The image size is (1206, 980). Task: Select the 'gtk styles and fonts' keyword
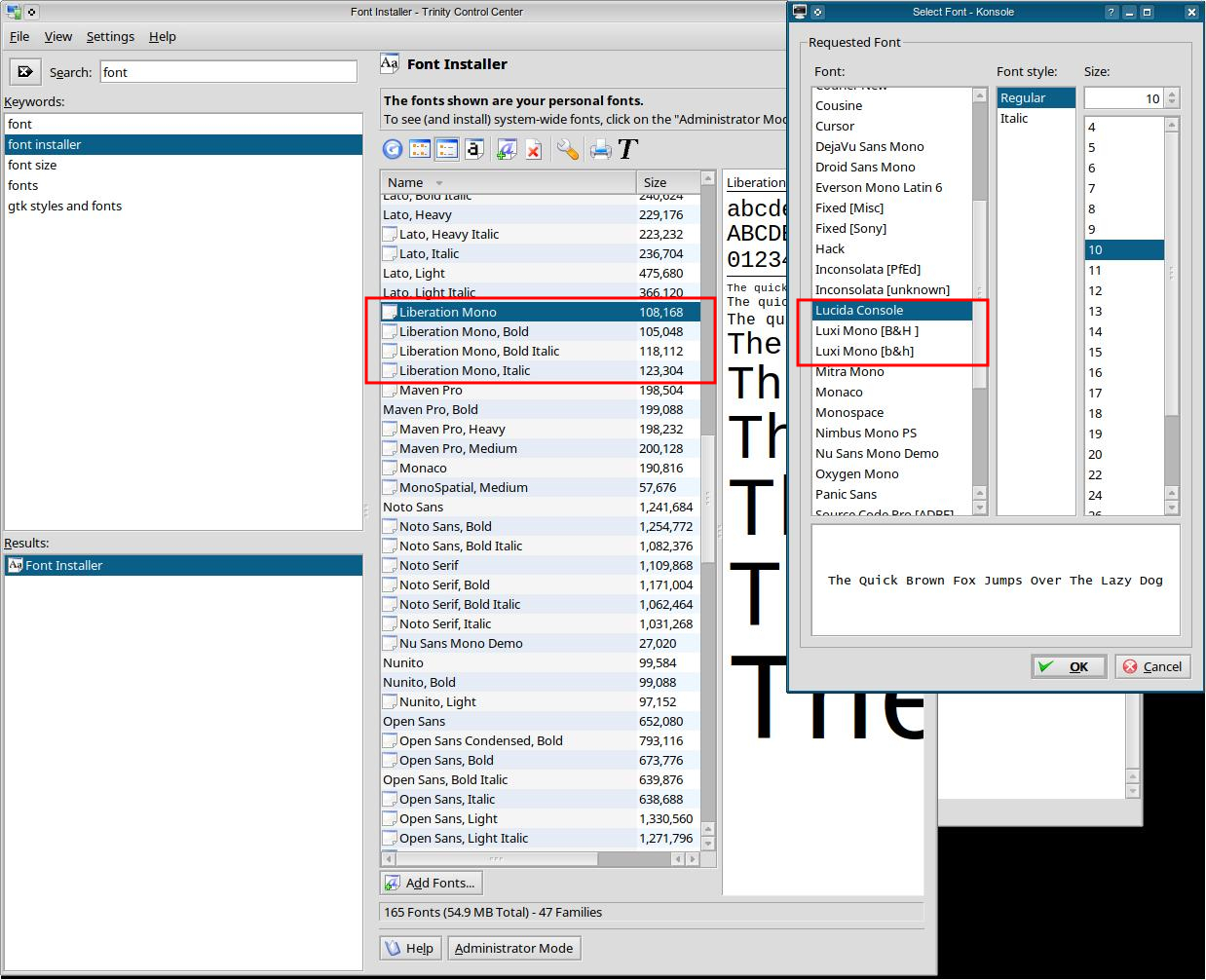[183, 206]
